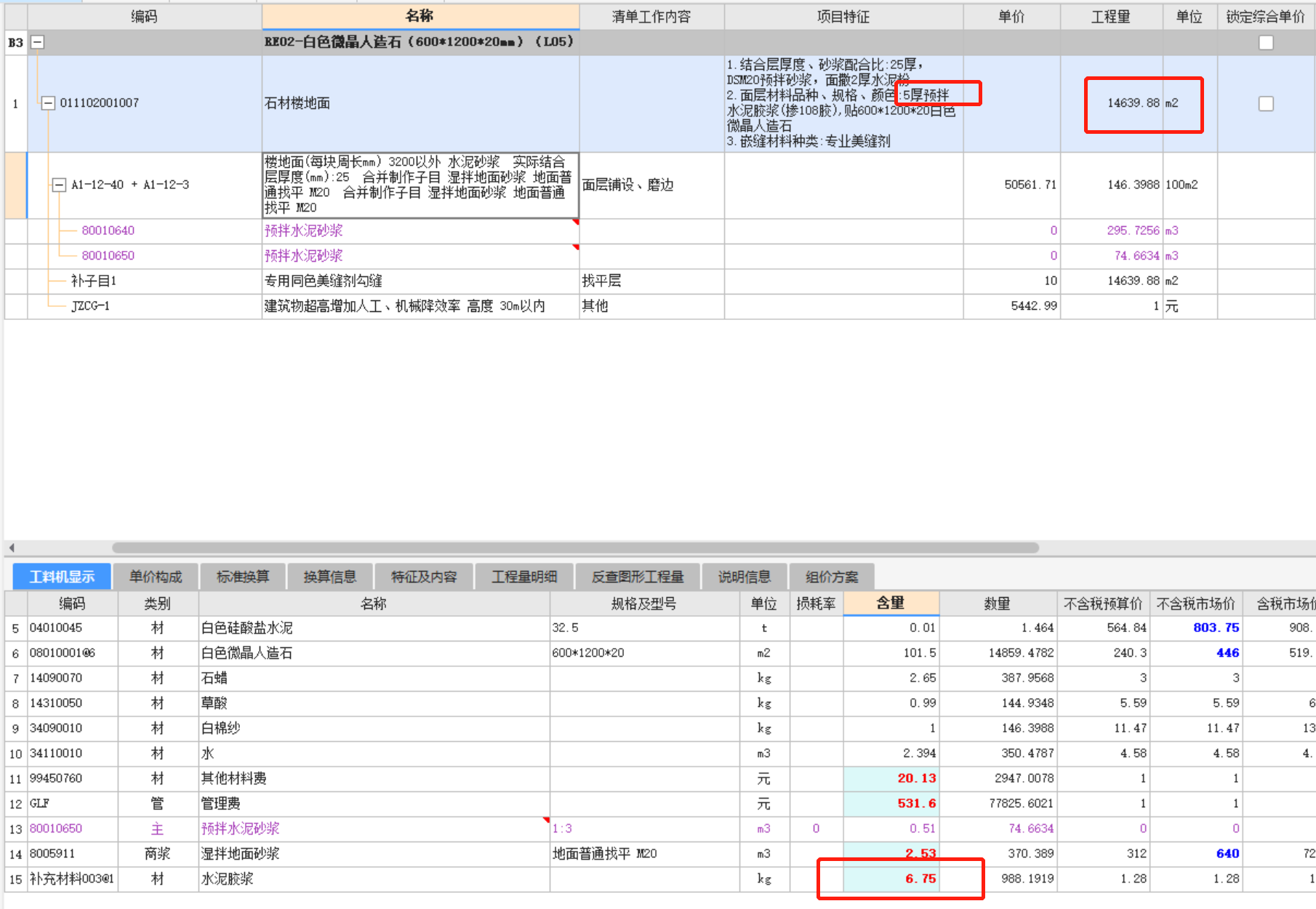Click the 编码 column header in top table
This screenshot has width=1316, height=909.
click(x=144, y=17)
